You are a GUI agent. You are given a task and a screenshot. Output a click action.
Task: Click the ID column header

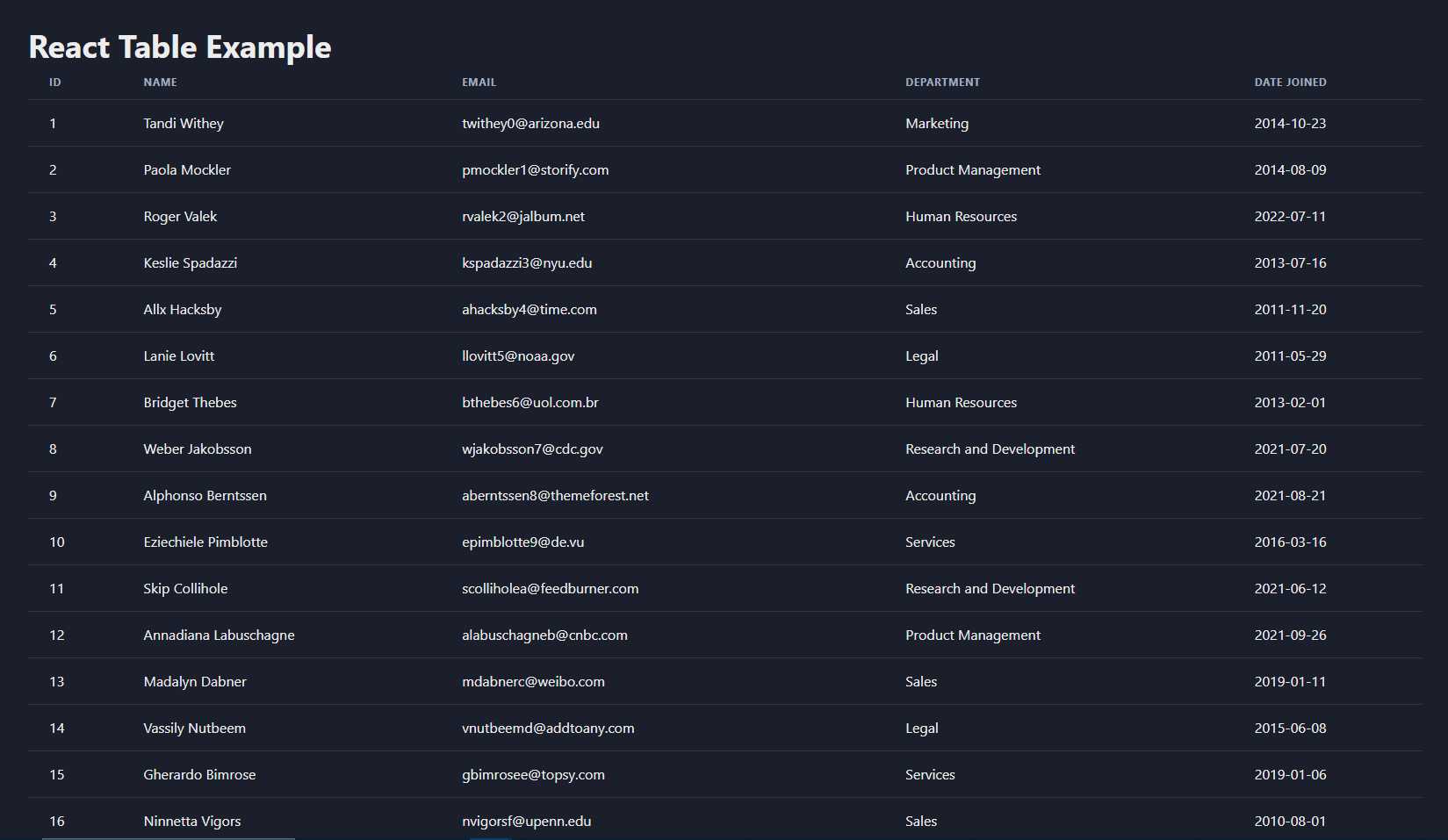pos(54,83)
